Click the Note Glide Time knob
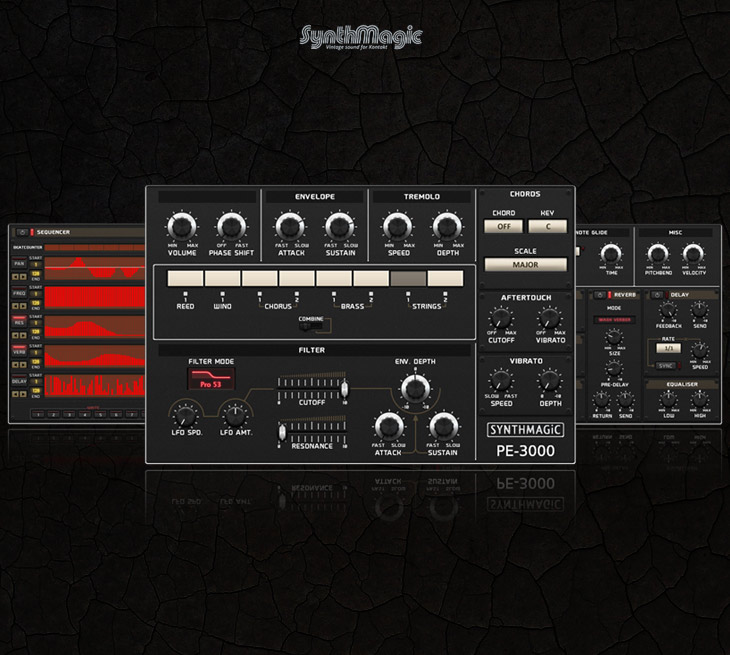The image size is (730, 655). point(611,254)
